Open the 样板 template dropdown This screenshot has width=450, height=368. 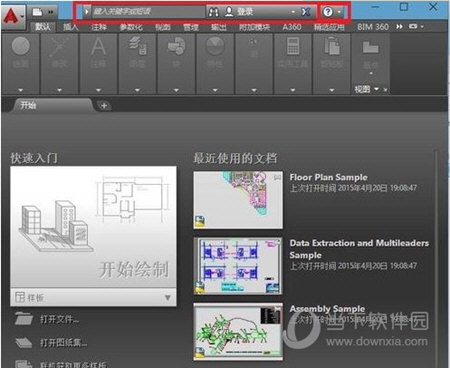click(93, 297)
